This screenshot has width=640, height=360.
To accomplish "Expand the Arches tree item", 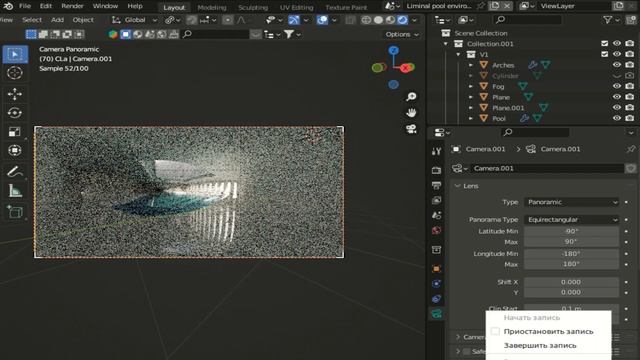I will (471, 65).
